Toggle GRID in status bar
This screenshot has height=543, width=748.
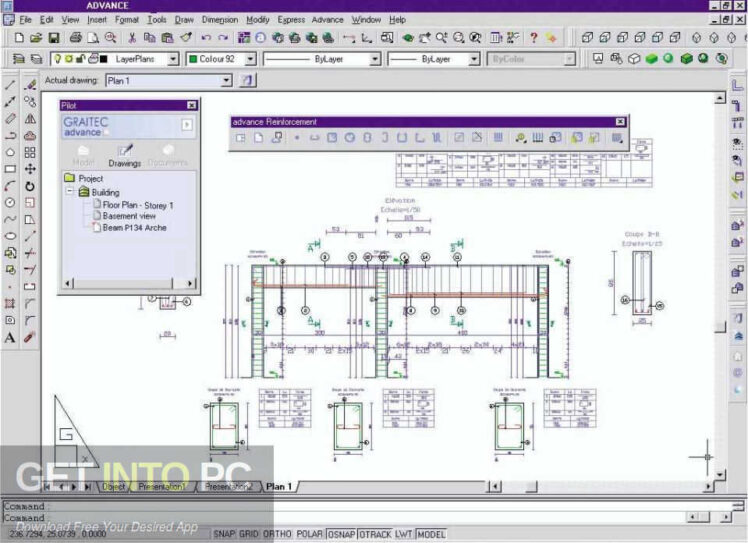point(249,534)
